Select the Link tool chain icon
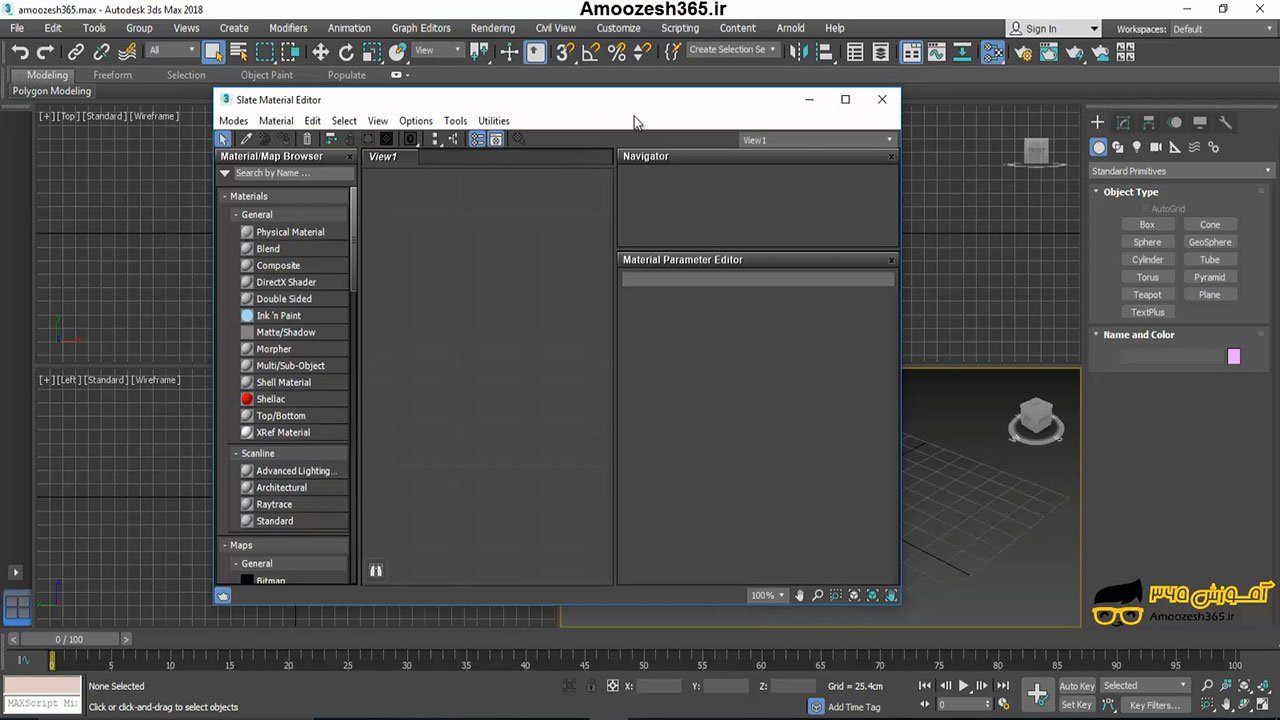The height and width of the screenshot is (720, 1280). 76,52
